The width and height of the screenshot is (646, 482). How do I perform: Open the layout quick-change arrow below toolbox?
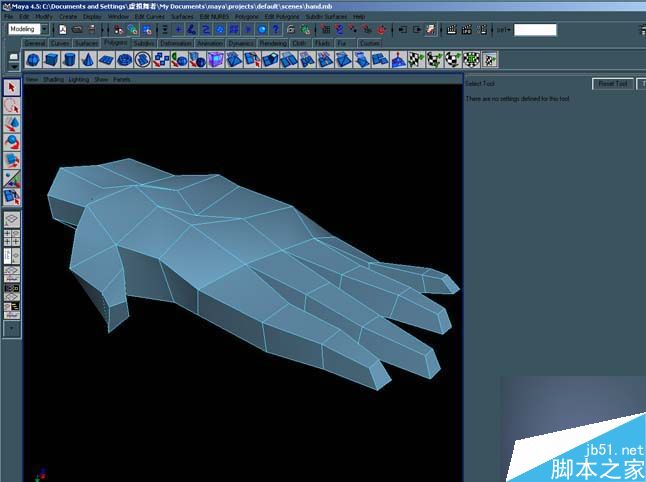[x=12, y=329]
